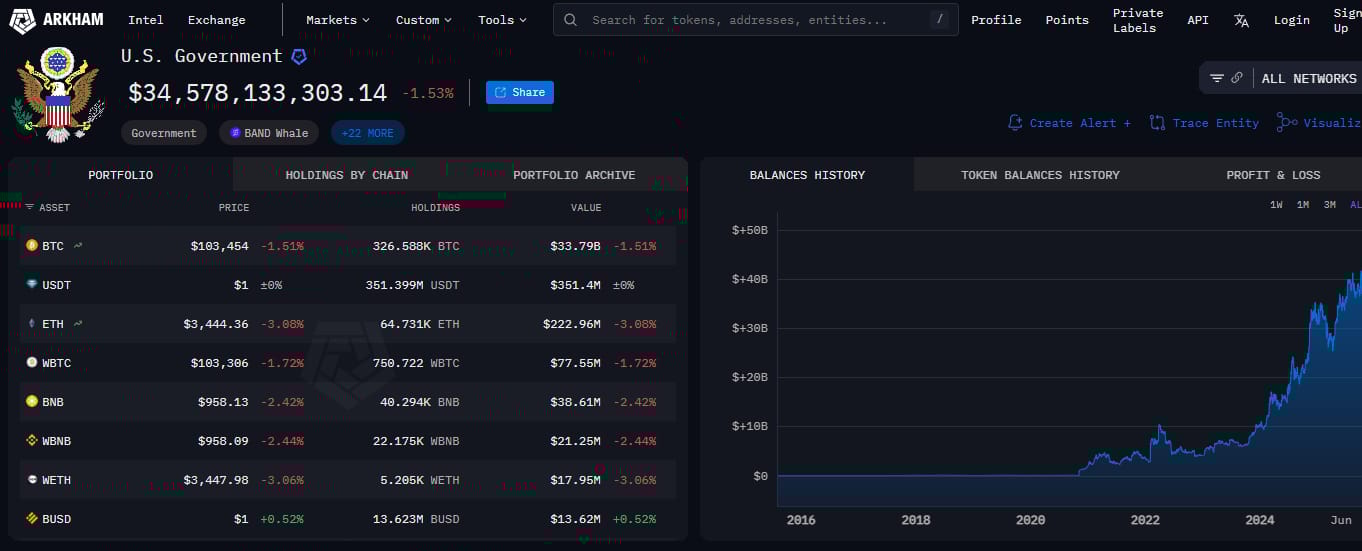The width and height of the screenshot is (1362, 551).
Task: Click the slash shortcut key in search bar
Action: 939,19
